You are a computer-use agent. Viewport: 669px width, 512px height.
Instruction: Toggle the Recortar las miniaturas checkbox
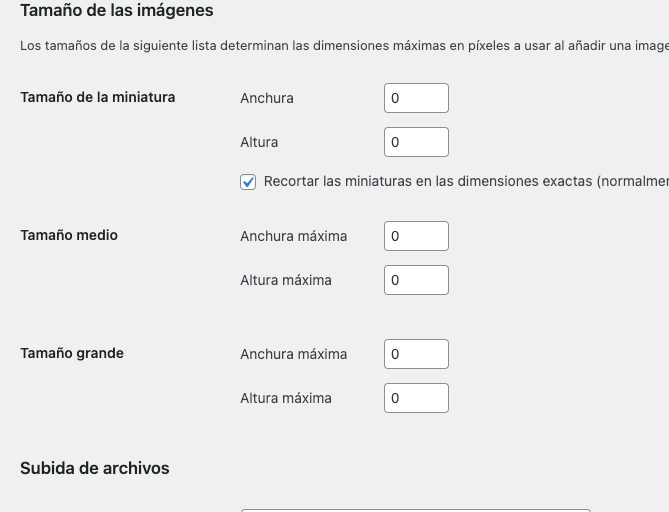[x=248, y=182]
